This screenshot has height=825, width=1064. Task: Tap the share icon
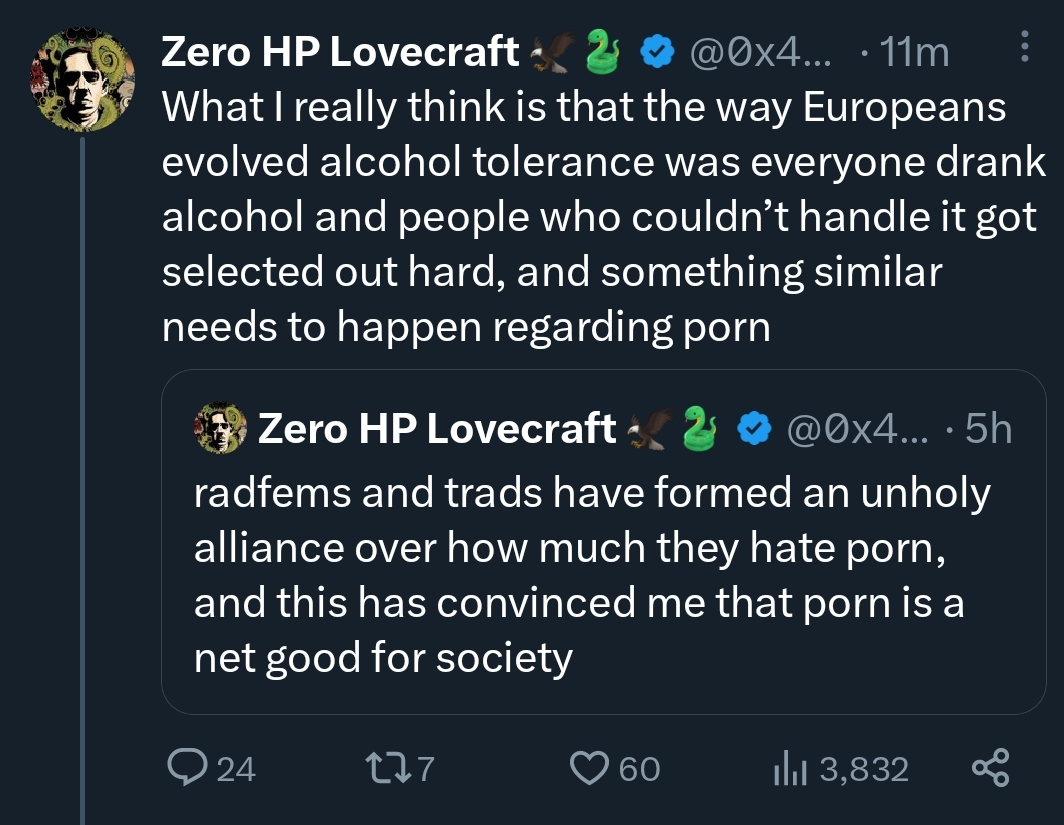(x=991, y=767)
